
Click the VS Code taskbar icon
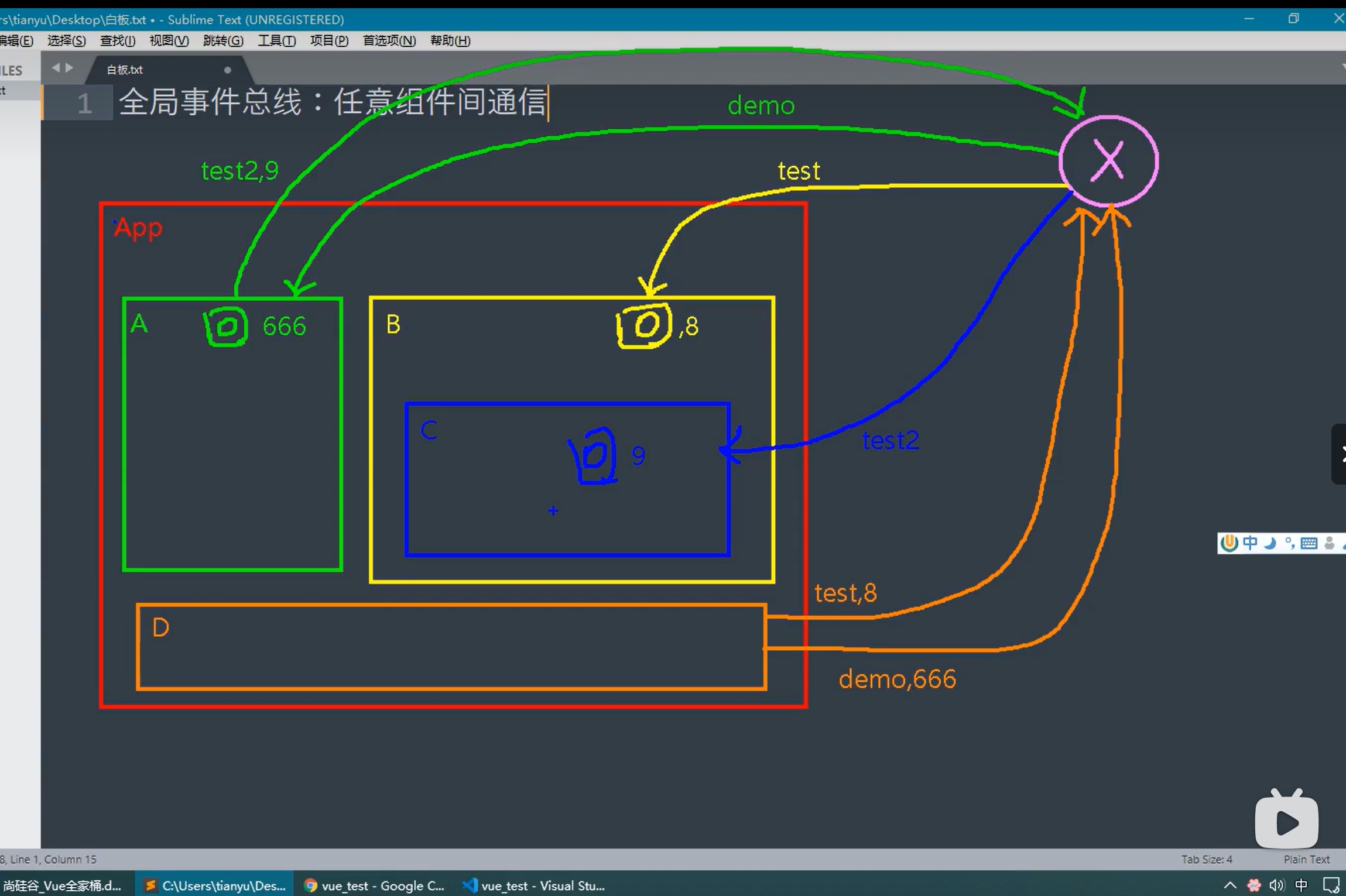(x=470, y=885)
